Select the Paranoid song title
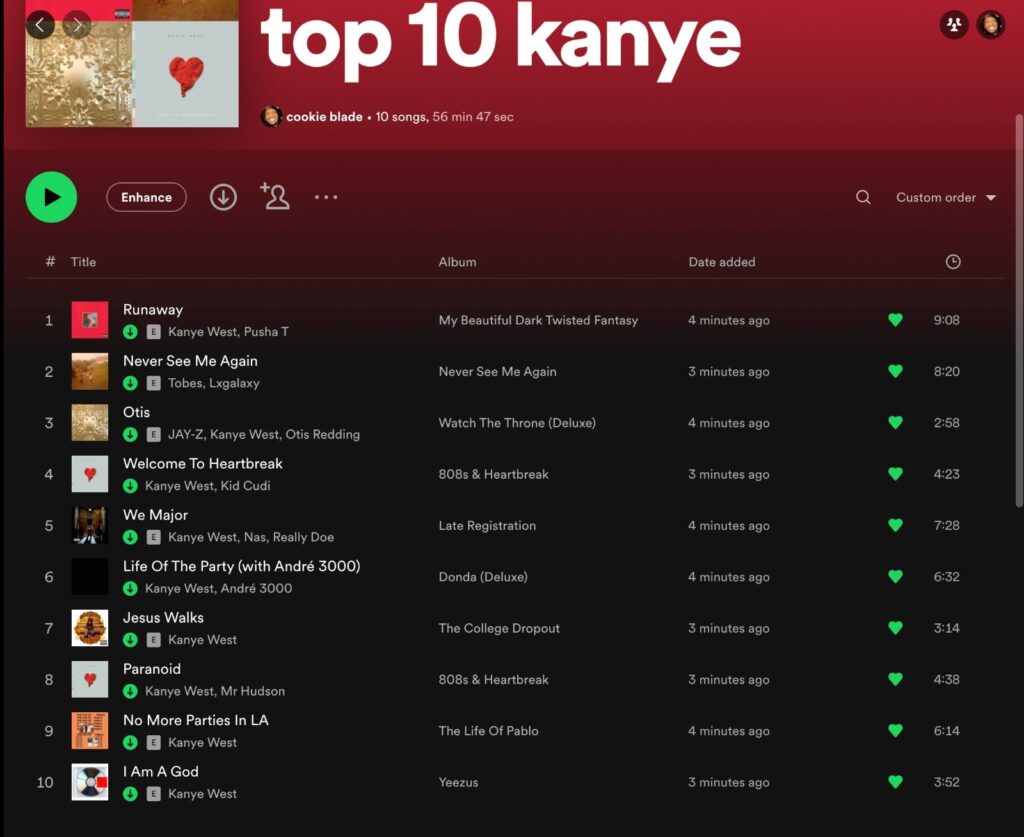This screenshot has height=837, width=1024. 152,669
